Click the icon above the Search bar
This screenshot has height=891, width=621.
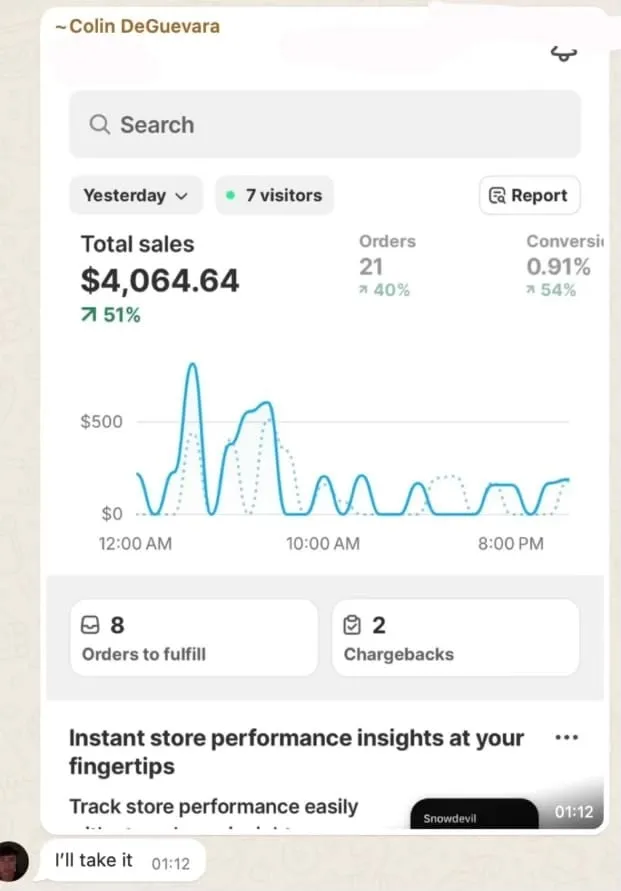click(564, 55)
